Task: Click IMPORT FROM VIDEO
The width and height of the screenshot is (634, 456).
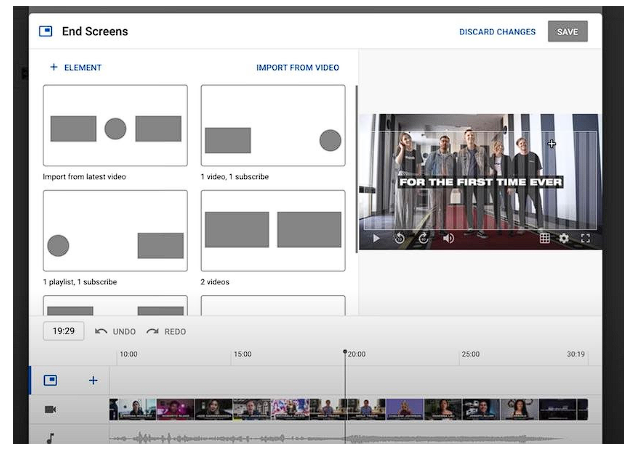Action: click(x=298, y=68)
